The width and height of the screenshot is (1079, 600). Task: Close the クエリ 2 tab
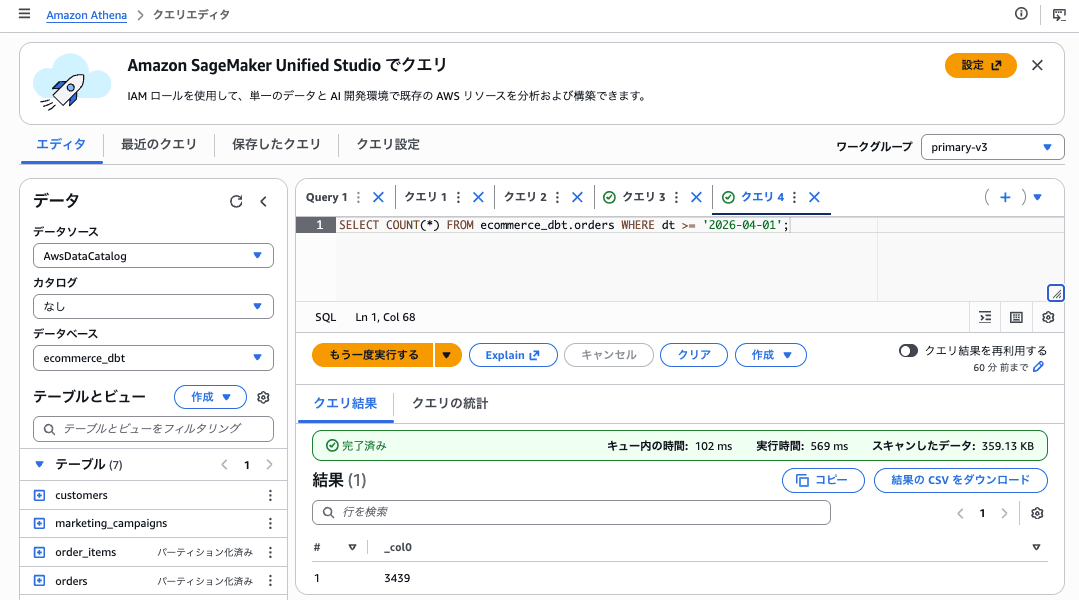577,197
